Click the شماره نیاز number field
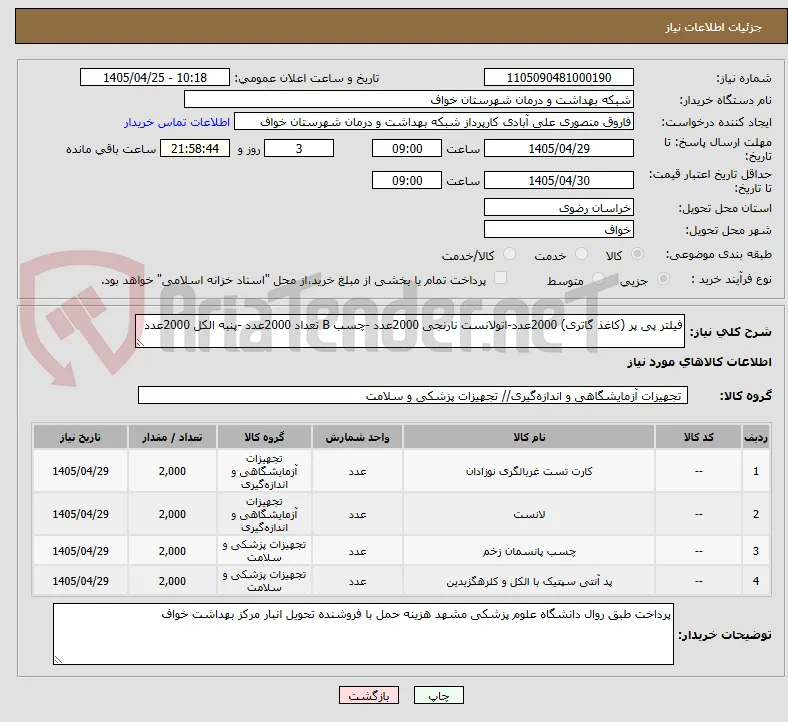The height and width of the screenshot is (722, 788). point(559,77)
